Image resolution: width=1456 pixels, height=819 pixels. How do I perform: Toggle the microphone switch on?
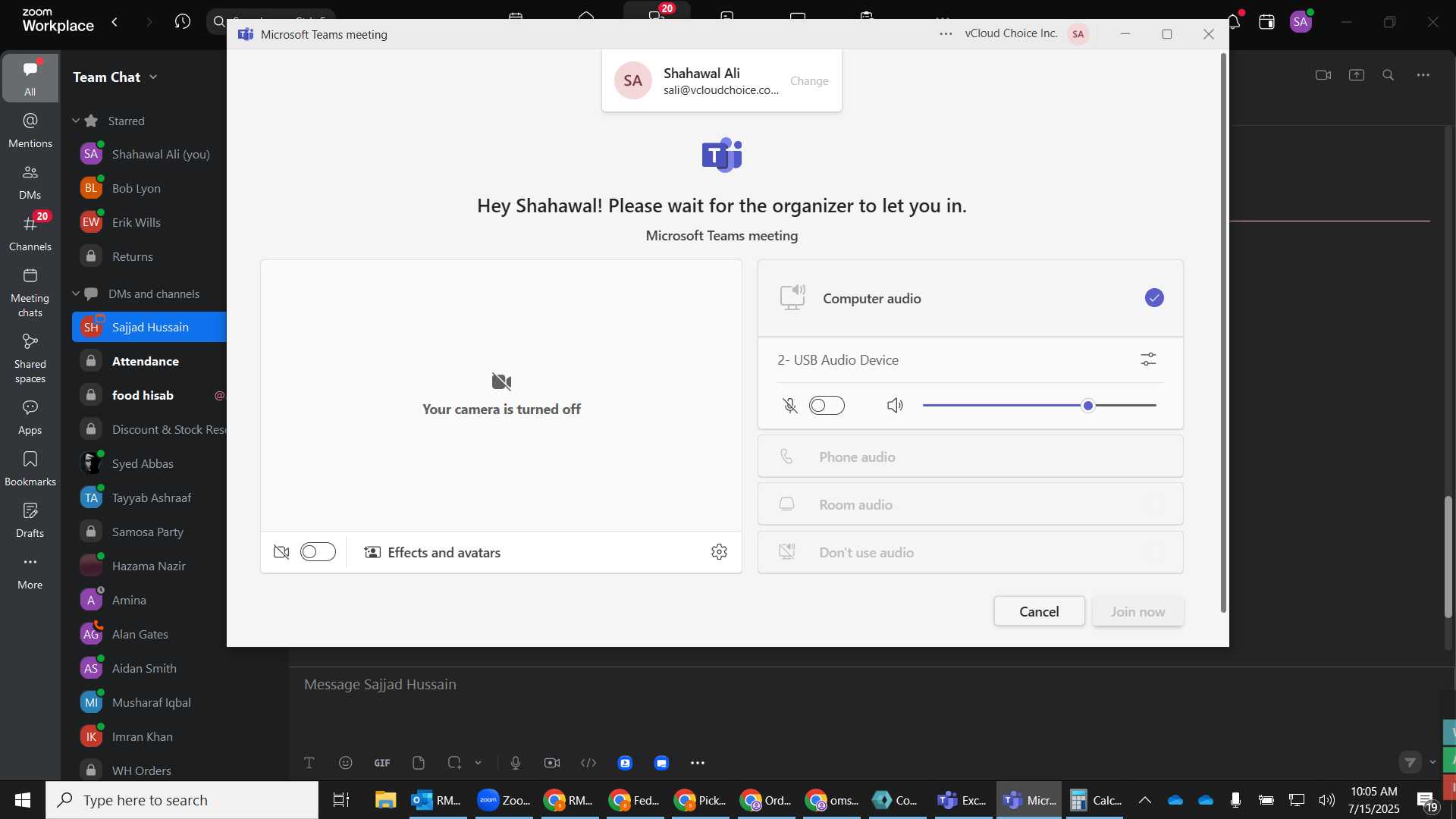pos(827,406)
